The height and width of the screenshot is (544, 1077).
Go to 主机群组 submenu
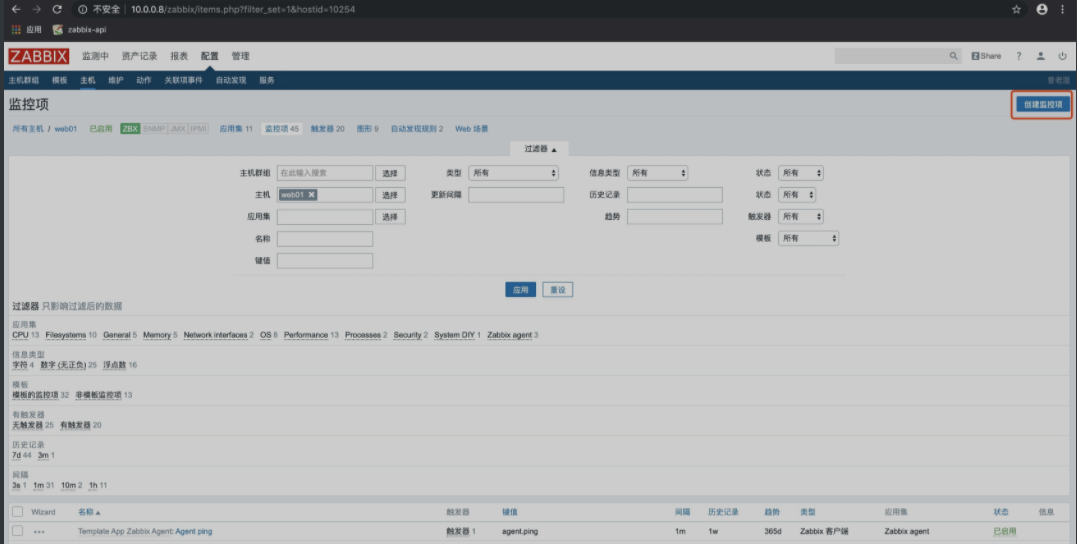click(x=24, y=80)
